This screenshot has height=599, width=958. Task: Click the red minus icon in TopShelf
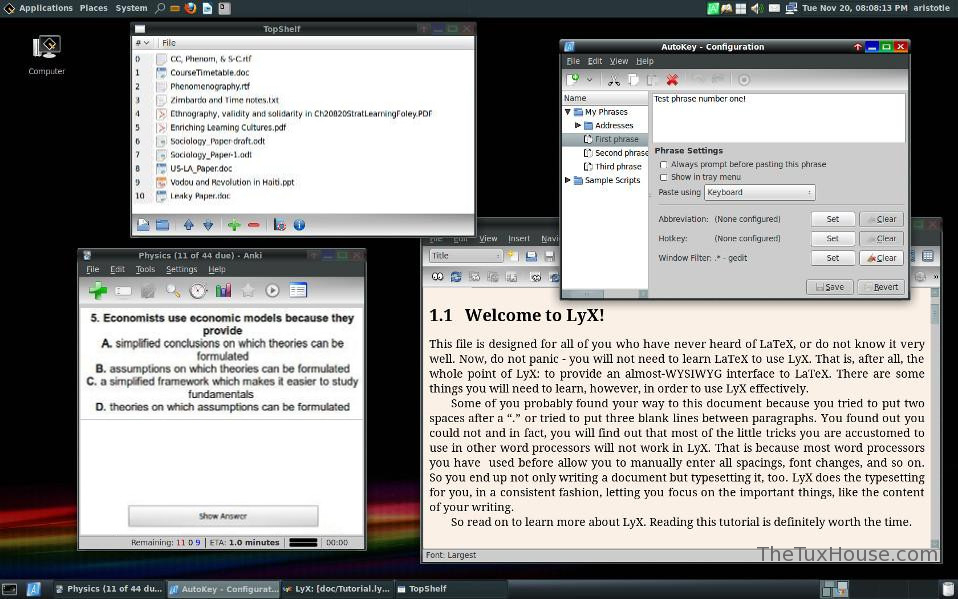point(254,225)
